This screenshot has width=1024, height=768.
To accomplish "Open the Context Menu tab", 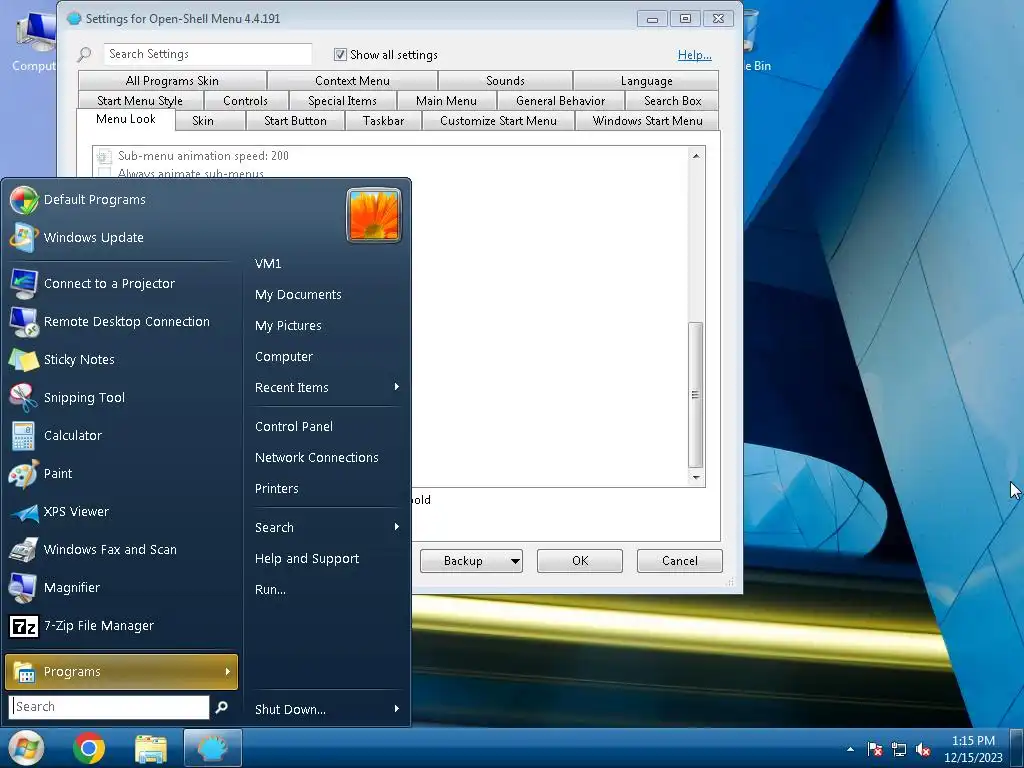I will point(352,81).
